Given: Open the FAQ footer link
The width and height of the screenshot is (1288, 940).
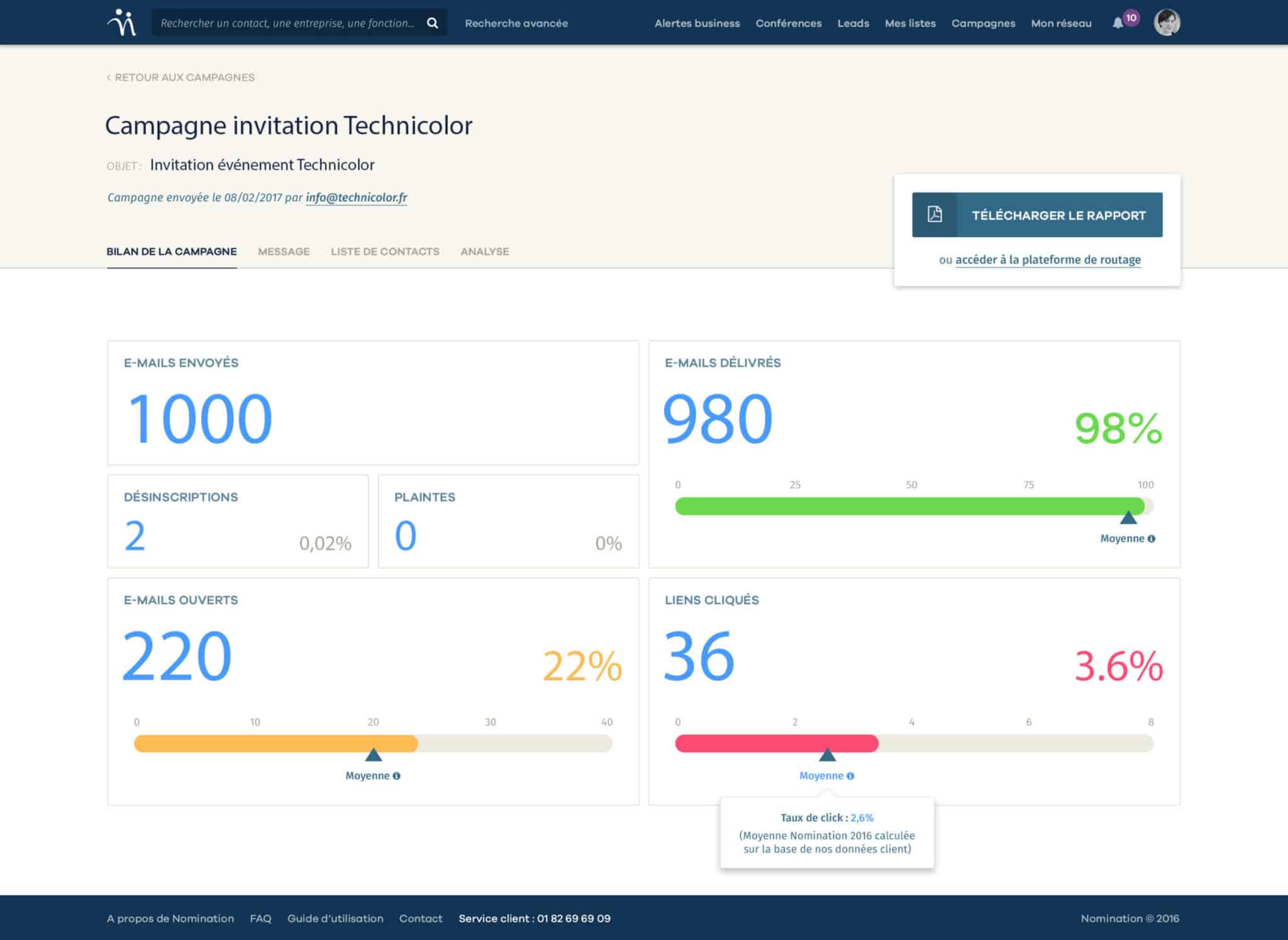Looking at the screenshot, I should coord(260,919).
